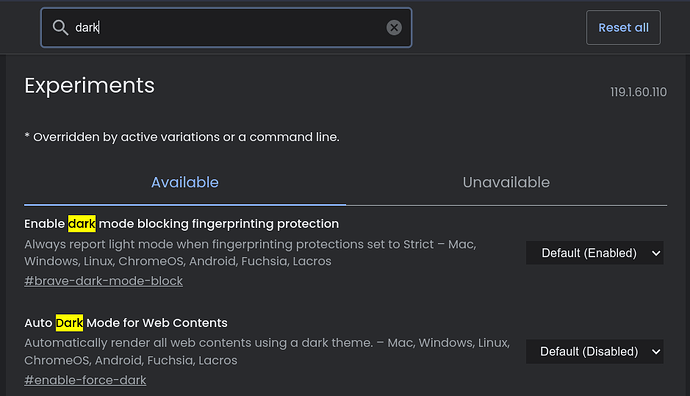Click the chevron arrow on Default (Enabled) dropdown

click(x=656, y=253)
